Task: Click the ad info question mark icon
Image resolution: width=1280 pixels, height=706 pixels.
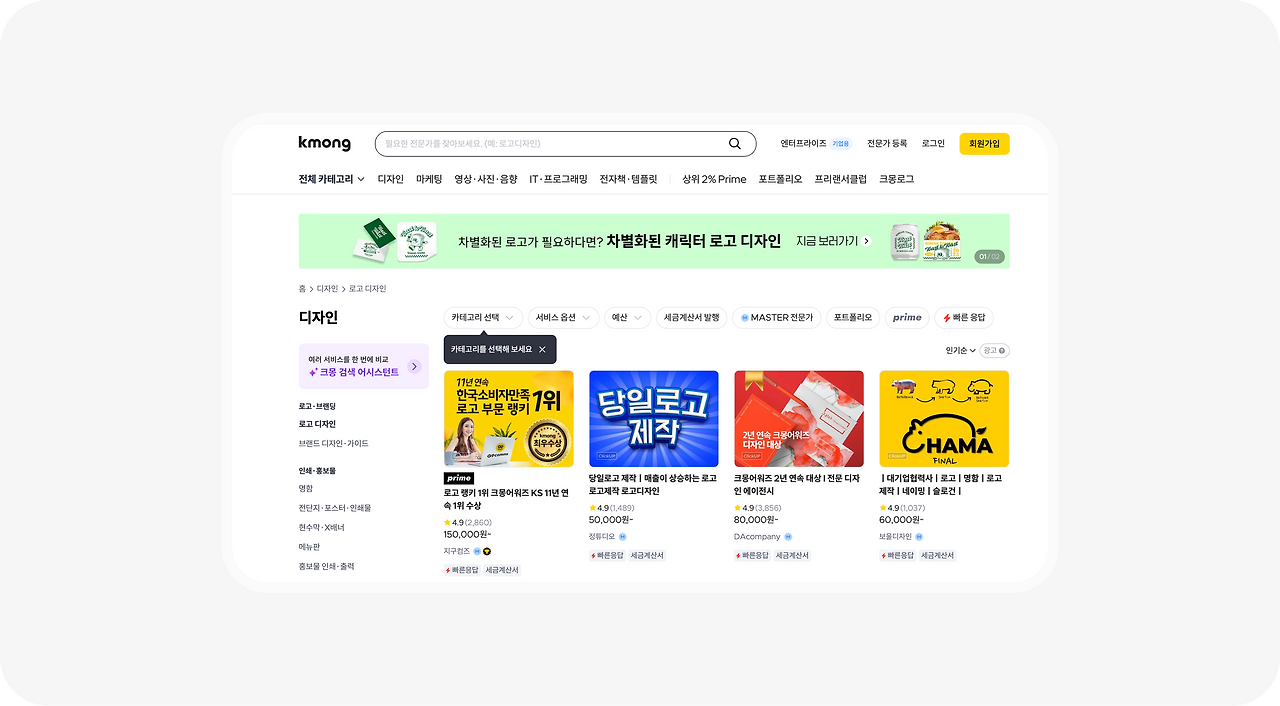Action: click(x=1002, y=350)
